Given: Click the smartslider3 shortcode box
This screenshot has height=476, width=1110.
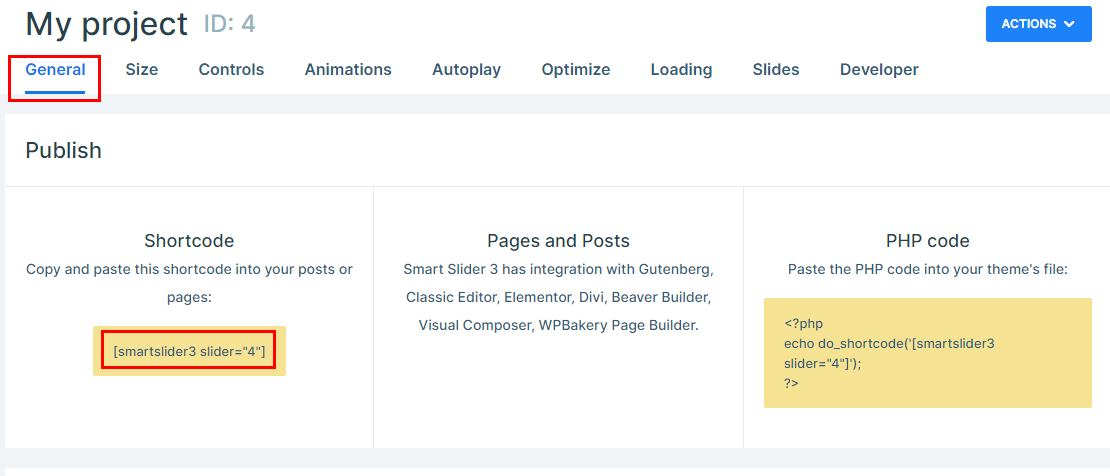Looking at the screenshot, I should (x=189, y=351).
